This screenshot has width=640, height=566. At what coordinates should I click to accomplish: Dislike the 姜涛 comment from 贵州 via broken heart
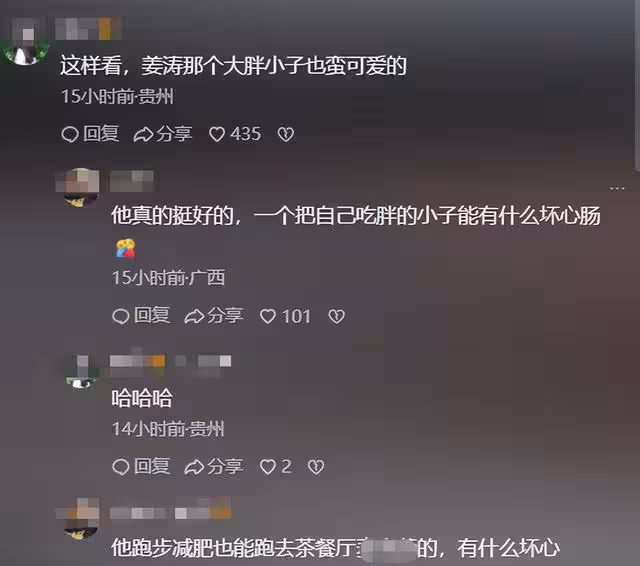point(286,134)
